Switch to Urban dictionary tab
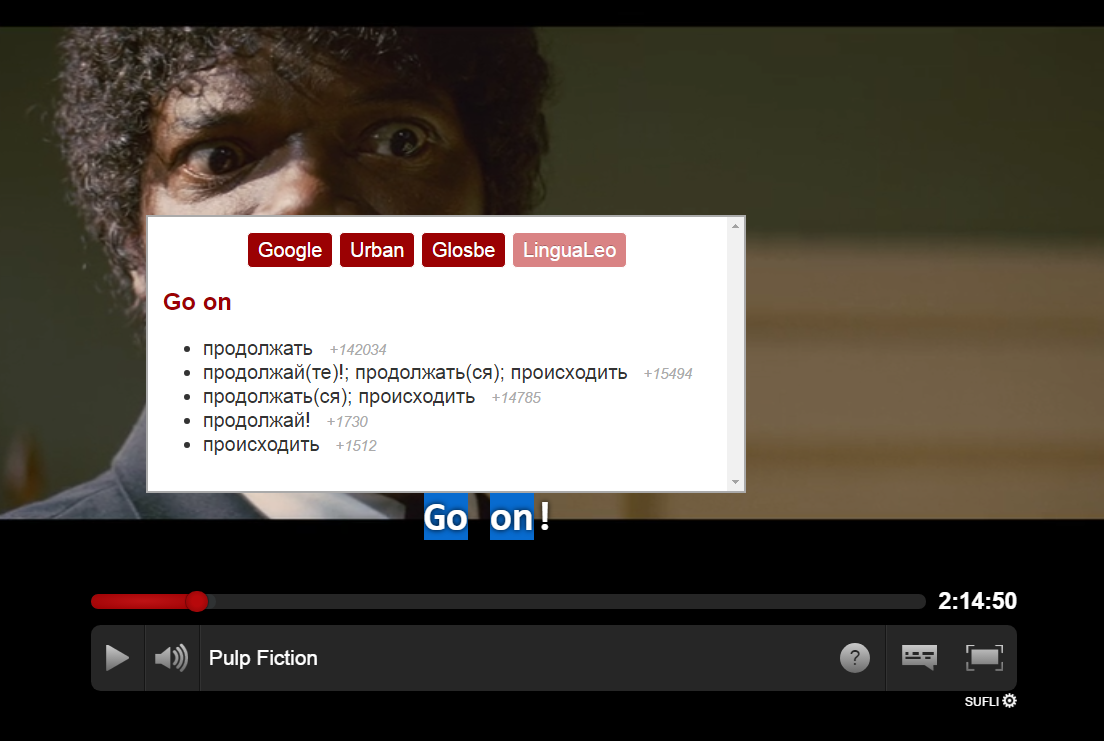This screenshot has height=741, width=1104. pyautogui.click(x=377, y=250)
